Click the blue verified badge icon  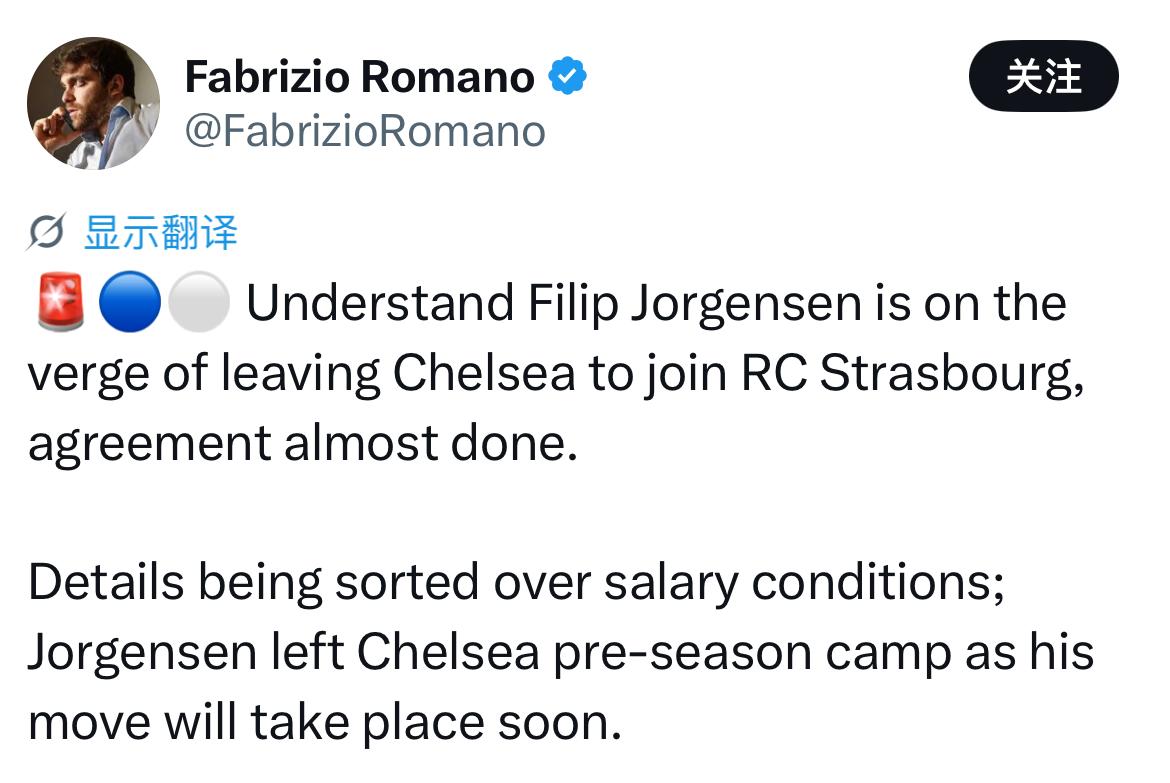568,76
